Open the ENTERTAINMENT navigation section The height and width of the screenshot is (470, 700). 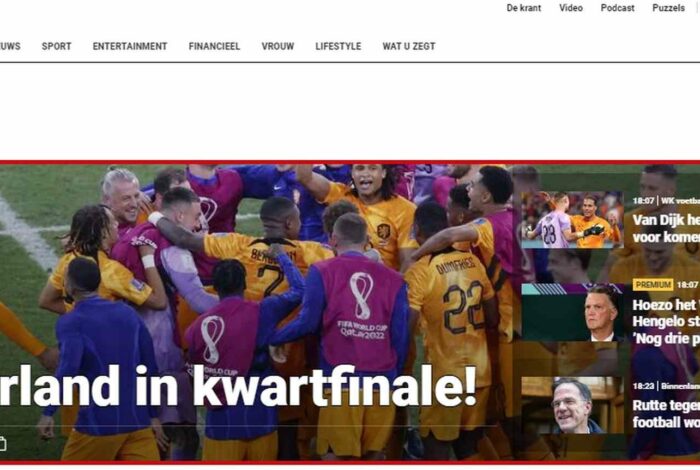pyautogui.click(x=130, y=46)
